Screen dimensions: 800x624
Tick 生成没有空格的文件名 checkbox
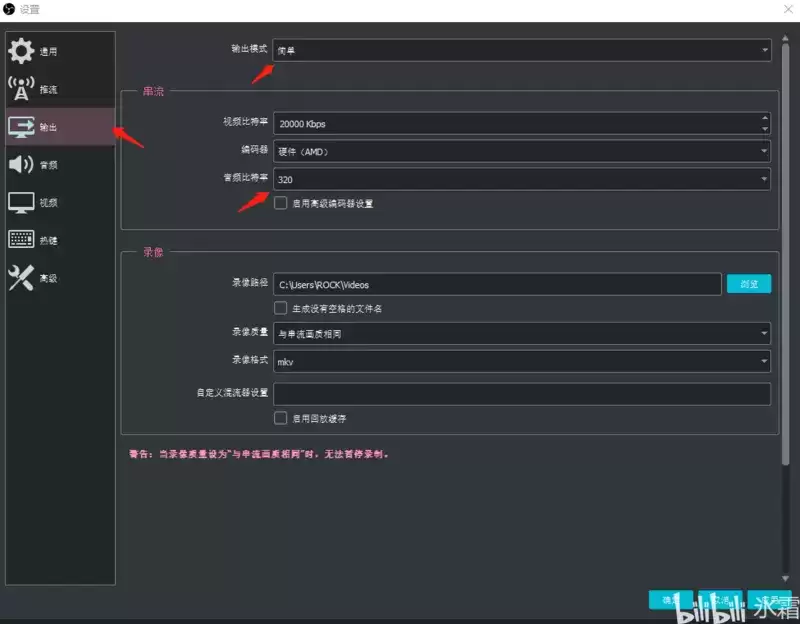[280, 308]
